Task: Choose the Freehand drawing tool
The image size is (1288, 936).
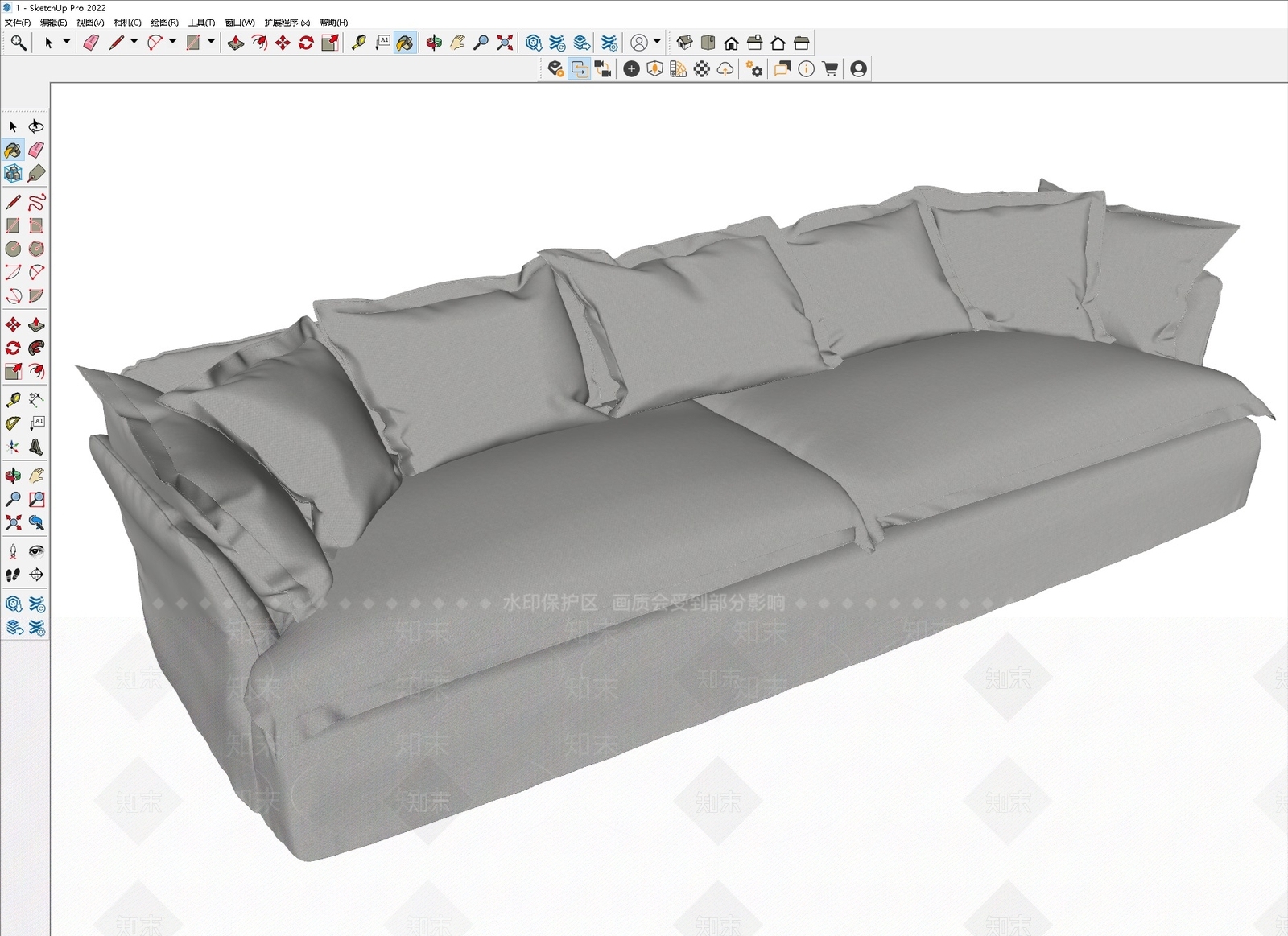Action: [x=36, y=202]
